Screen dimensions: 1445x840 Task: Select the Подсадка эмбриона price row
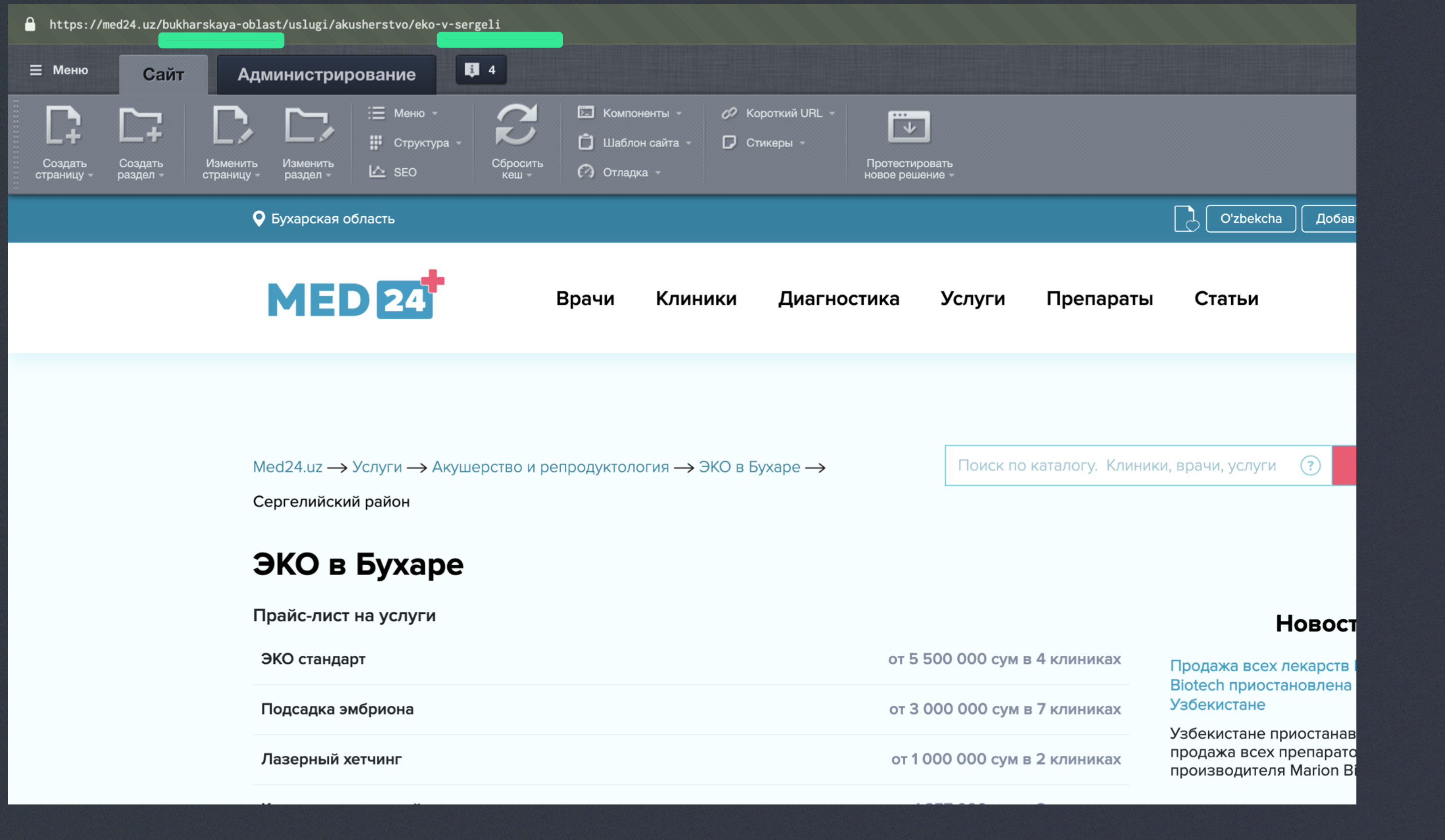click(690, 709)
